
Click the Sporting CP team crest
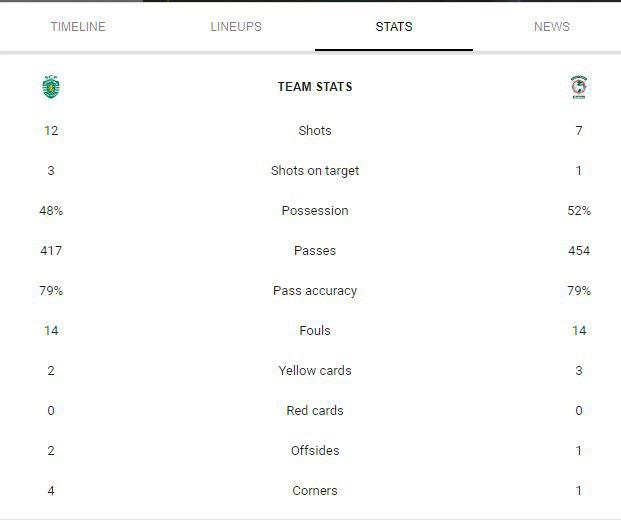(x=51, y=87)
